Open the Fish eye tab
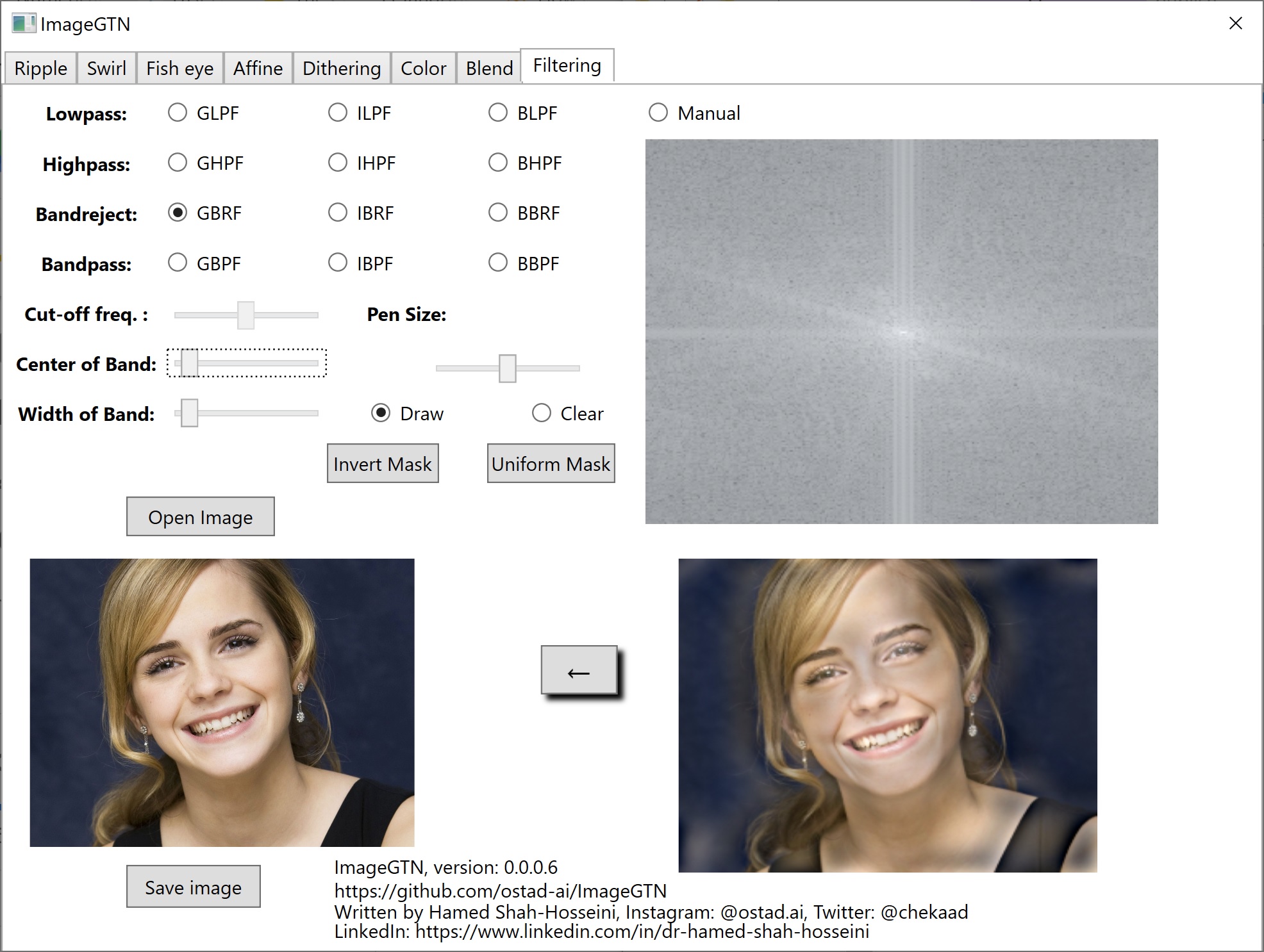1264x952 pixels. tap(179, 68)
